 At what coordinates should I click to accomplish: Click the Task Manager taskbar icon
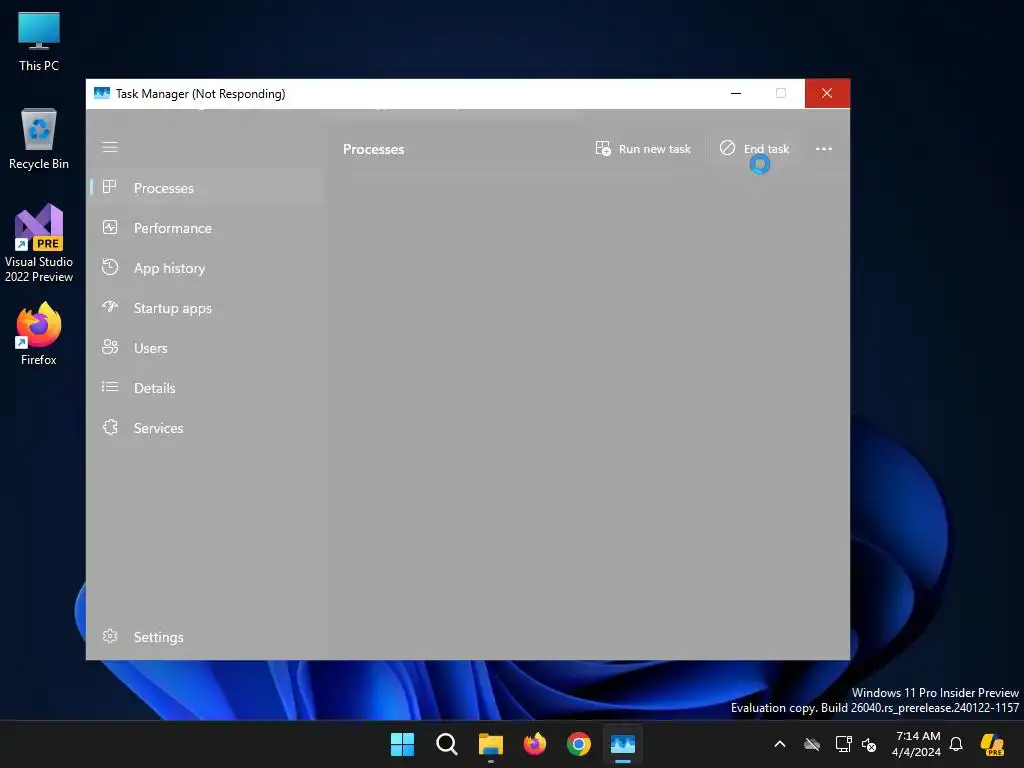point(623,744)
